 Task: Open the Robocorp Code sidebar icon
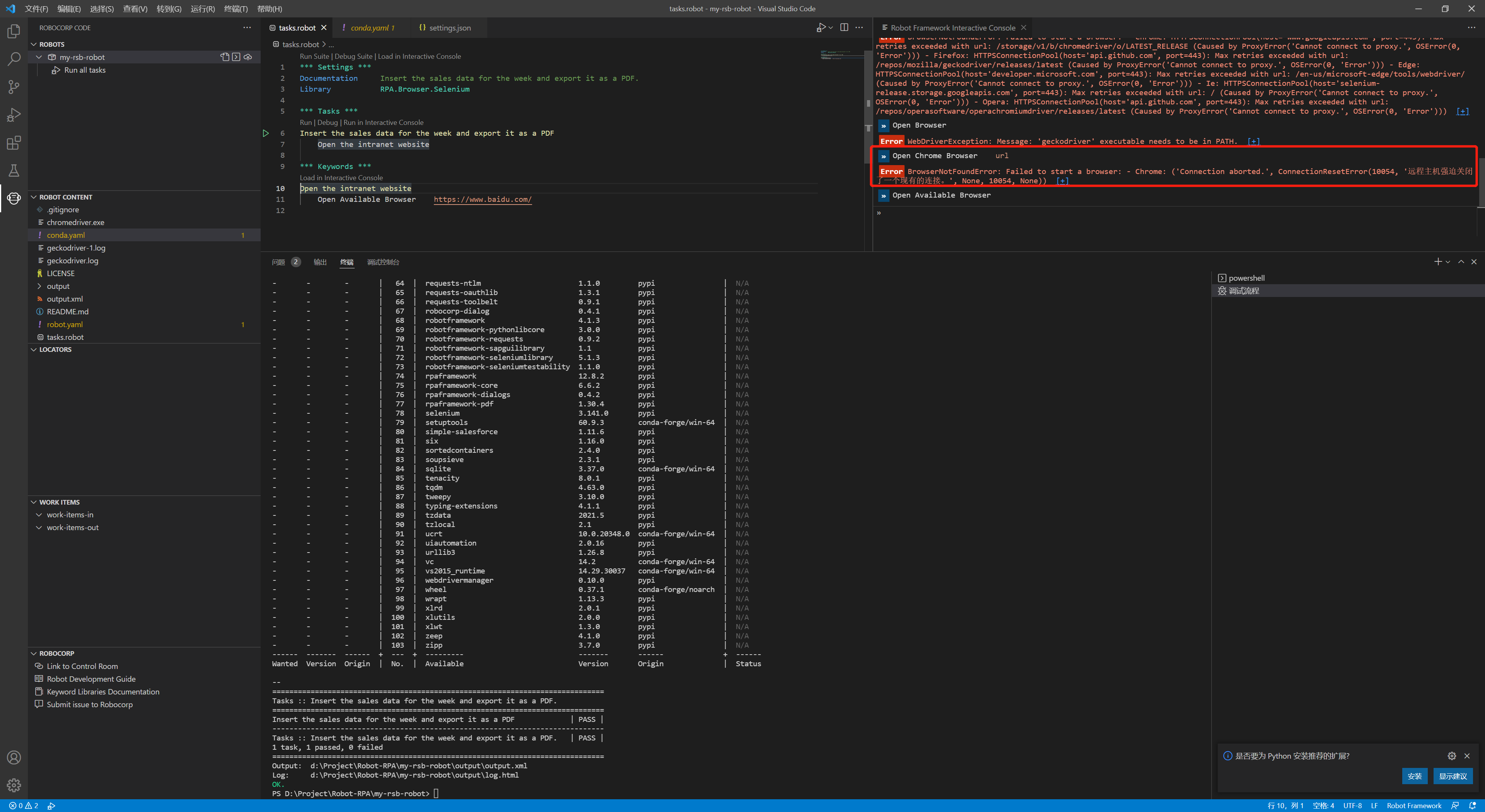click(14, 198)
